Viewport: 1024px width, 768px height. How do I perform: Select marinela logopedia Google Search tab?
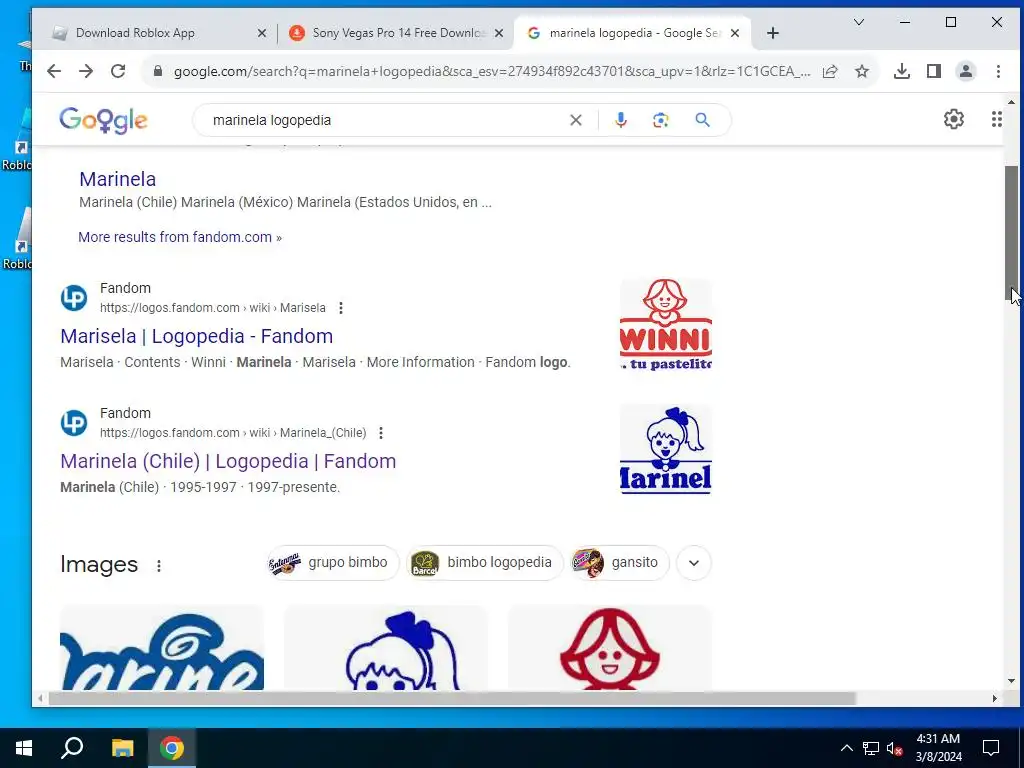pos(633,33)
